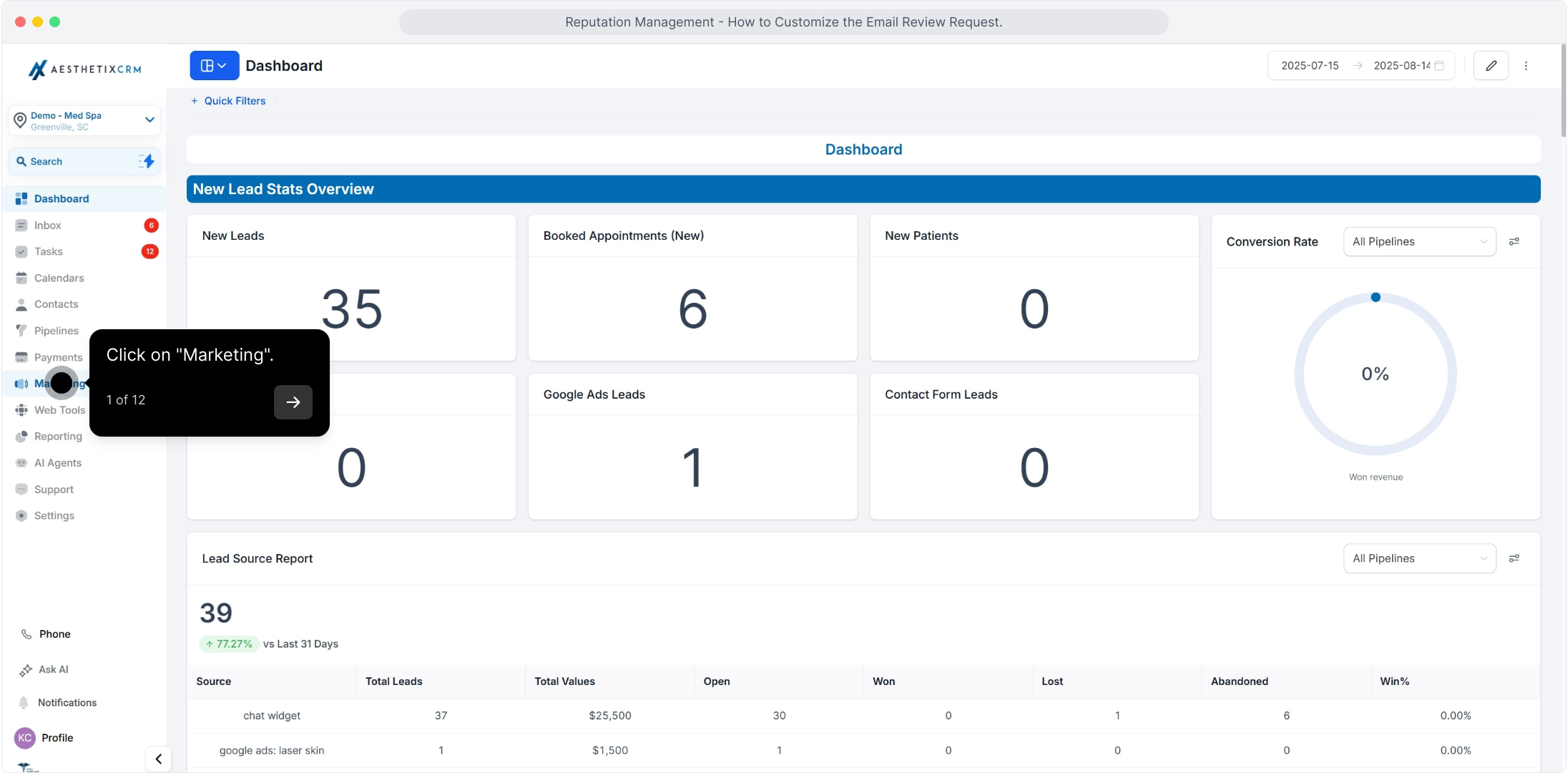Click the New Patients card value 0
The image size is (1568, 773).
[x=1034, y=309]
